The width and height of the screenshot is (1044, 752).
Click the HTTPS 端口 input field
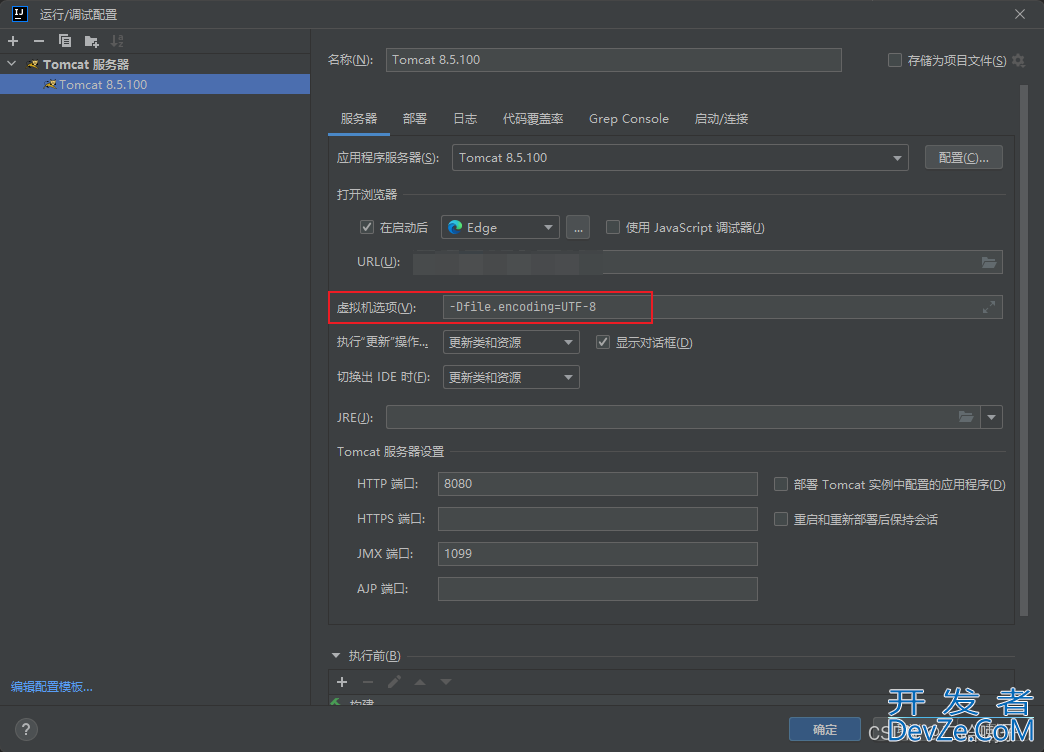(597, 519)
